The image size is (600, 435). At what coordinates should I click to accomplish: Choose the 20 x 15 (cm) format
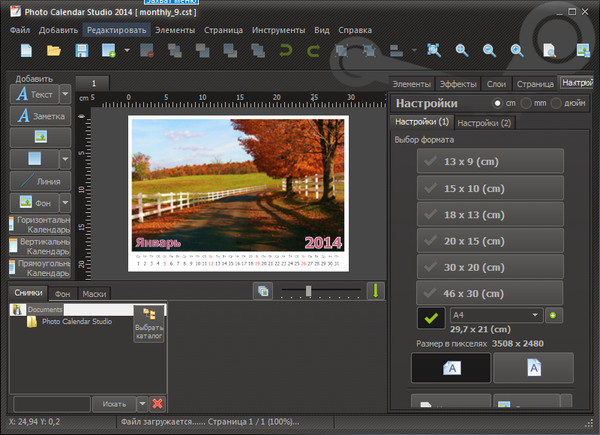click(489, 240)
